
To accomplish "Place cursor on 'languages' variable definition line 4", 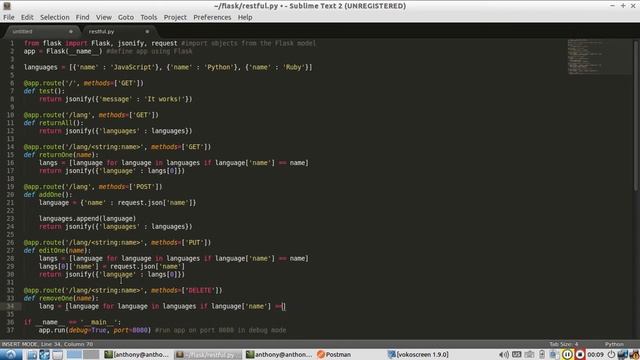I will (x=40, y=67).
